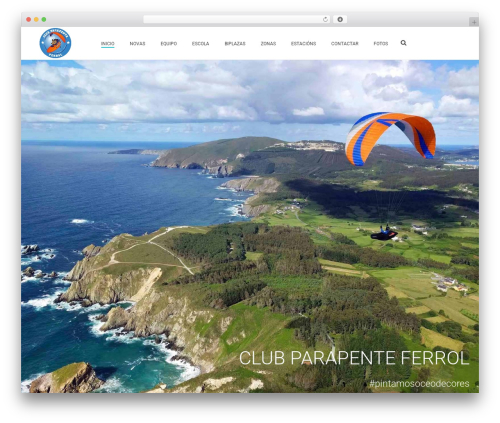Click the Club Parapente Ferrol logo
500x423 pixels.
[55, 43]
